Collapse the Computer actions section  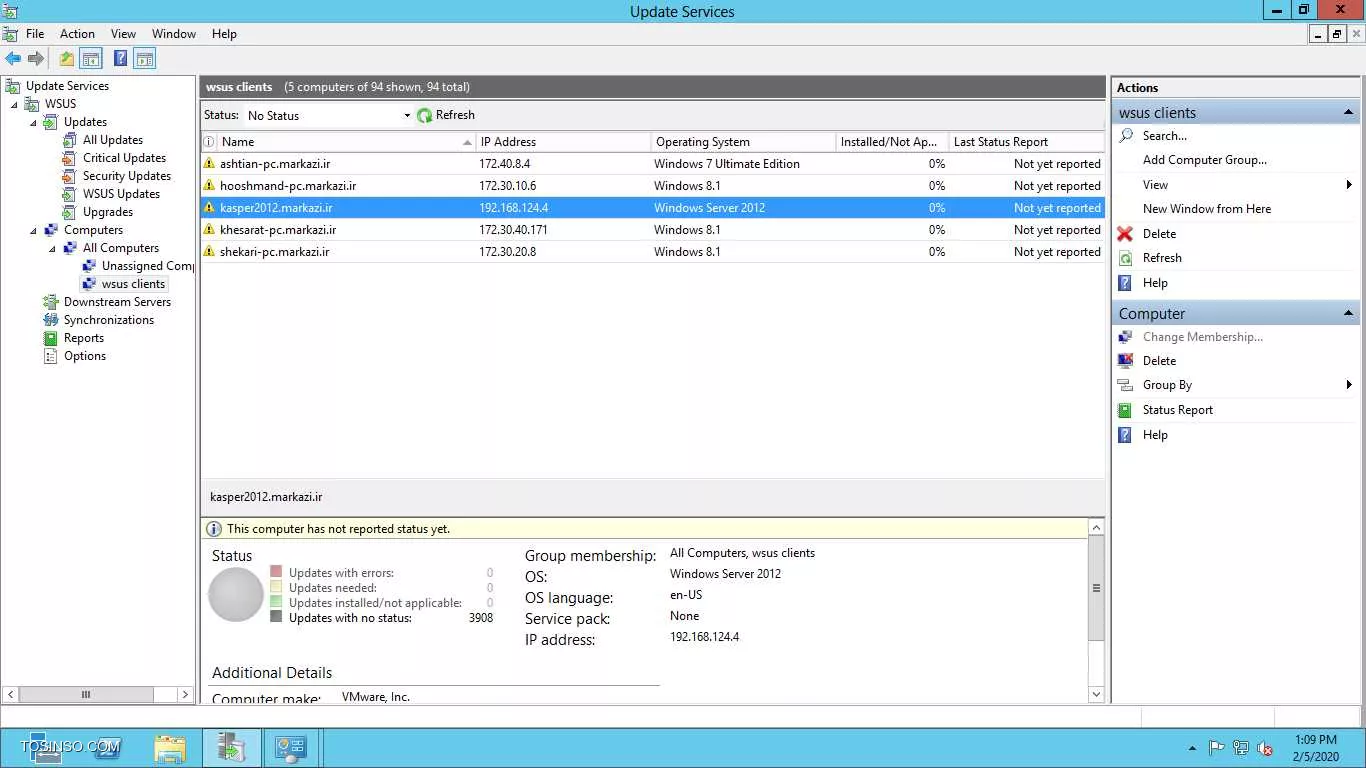tap(1348, 313)
